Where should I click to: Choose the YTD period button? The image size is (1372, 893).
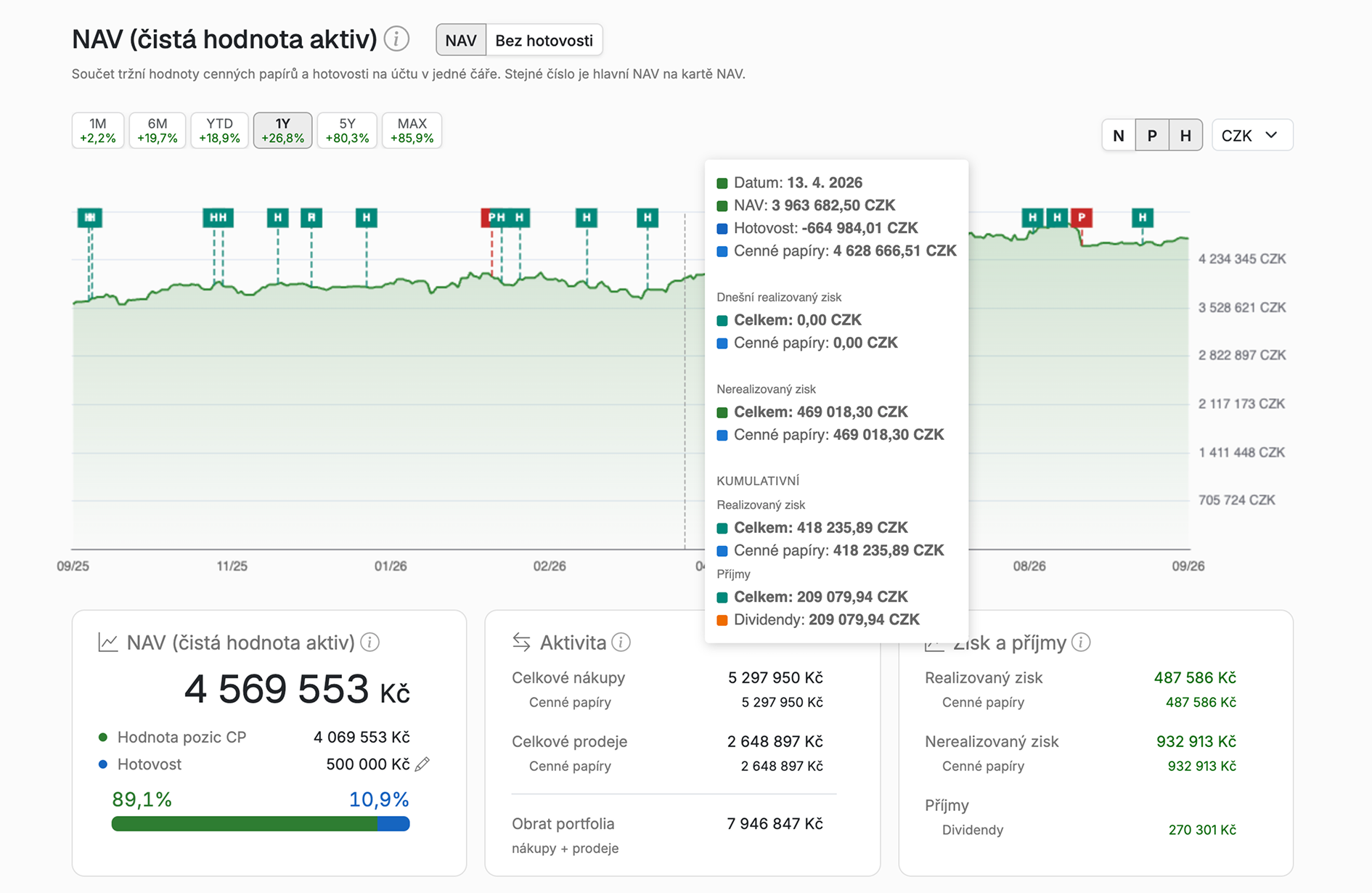point(219,131)
